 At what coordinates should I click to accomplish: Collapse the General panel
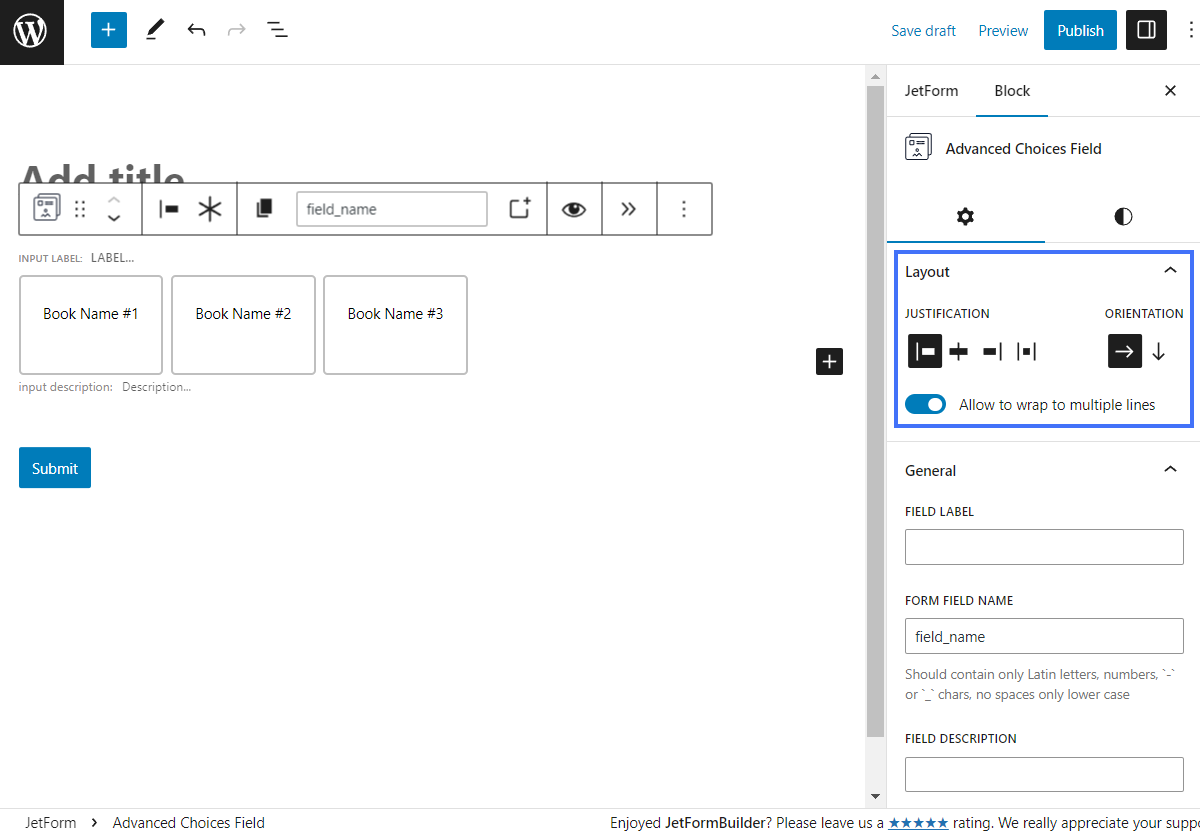(x=1170, y=470)
